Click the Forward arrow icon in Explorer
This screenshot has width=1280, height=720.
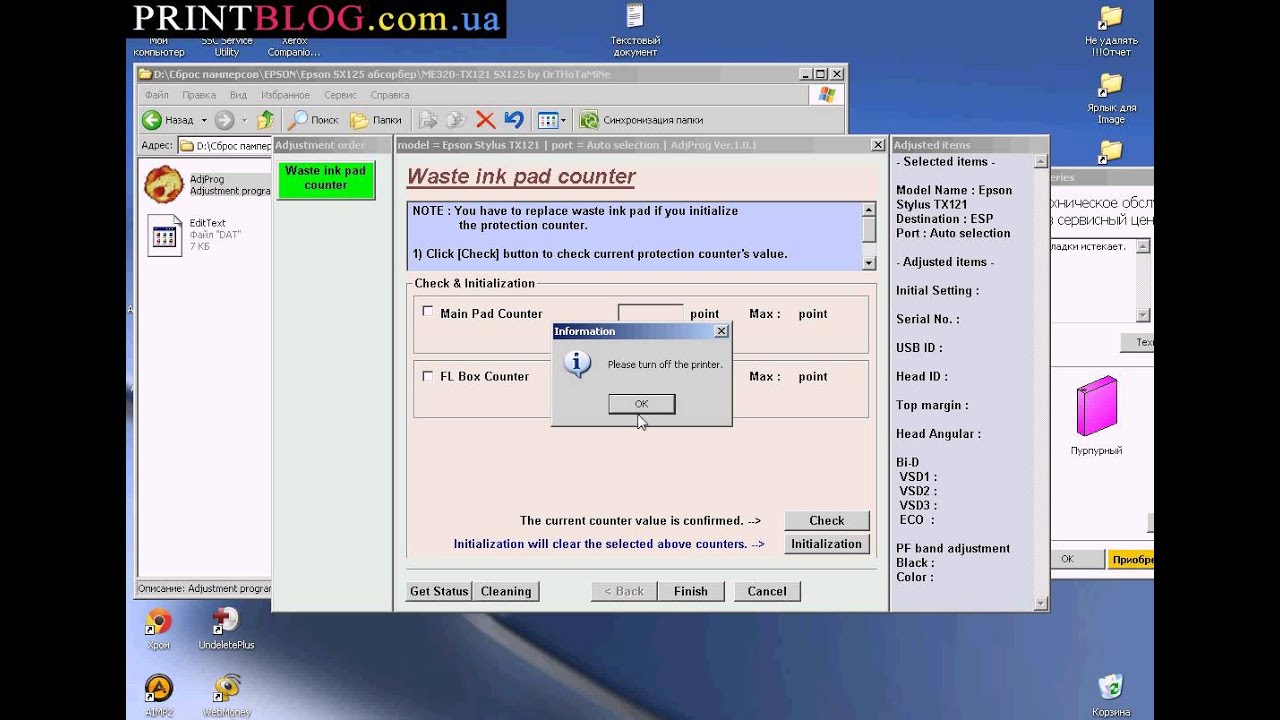pos(224,120)
